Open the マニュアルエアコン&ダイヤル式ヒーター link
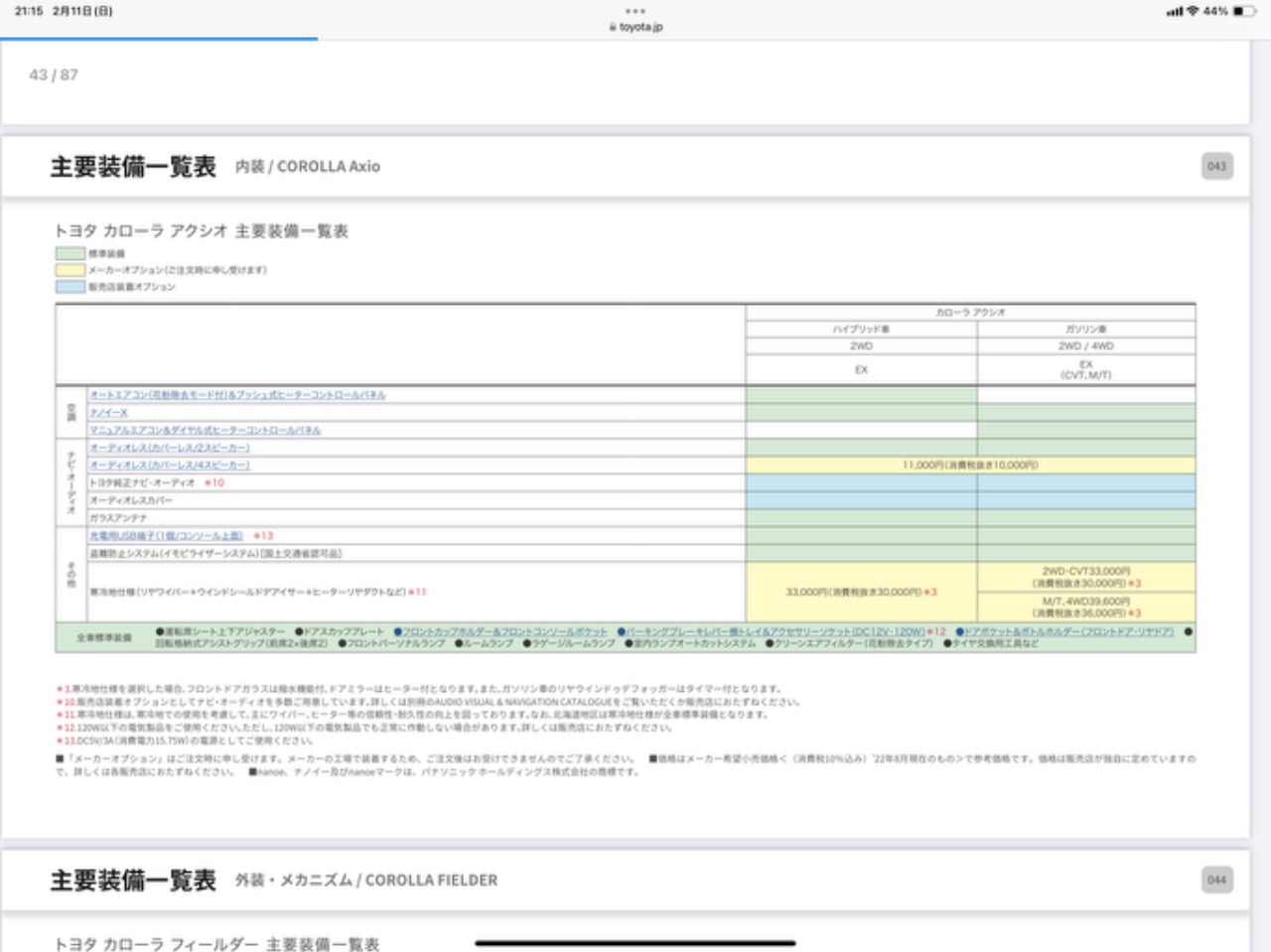The height and width of the screenshot is (952, 1271). [205, 430]
